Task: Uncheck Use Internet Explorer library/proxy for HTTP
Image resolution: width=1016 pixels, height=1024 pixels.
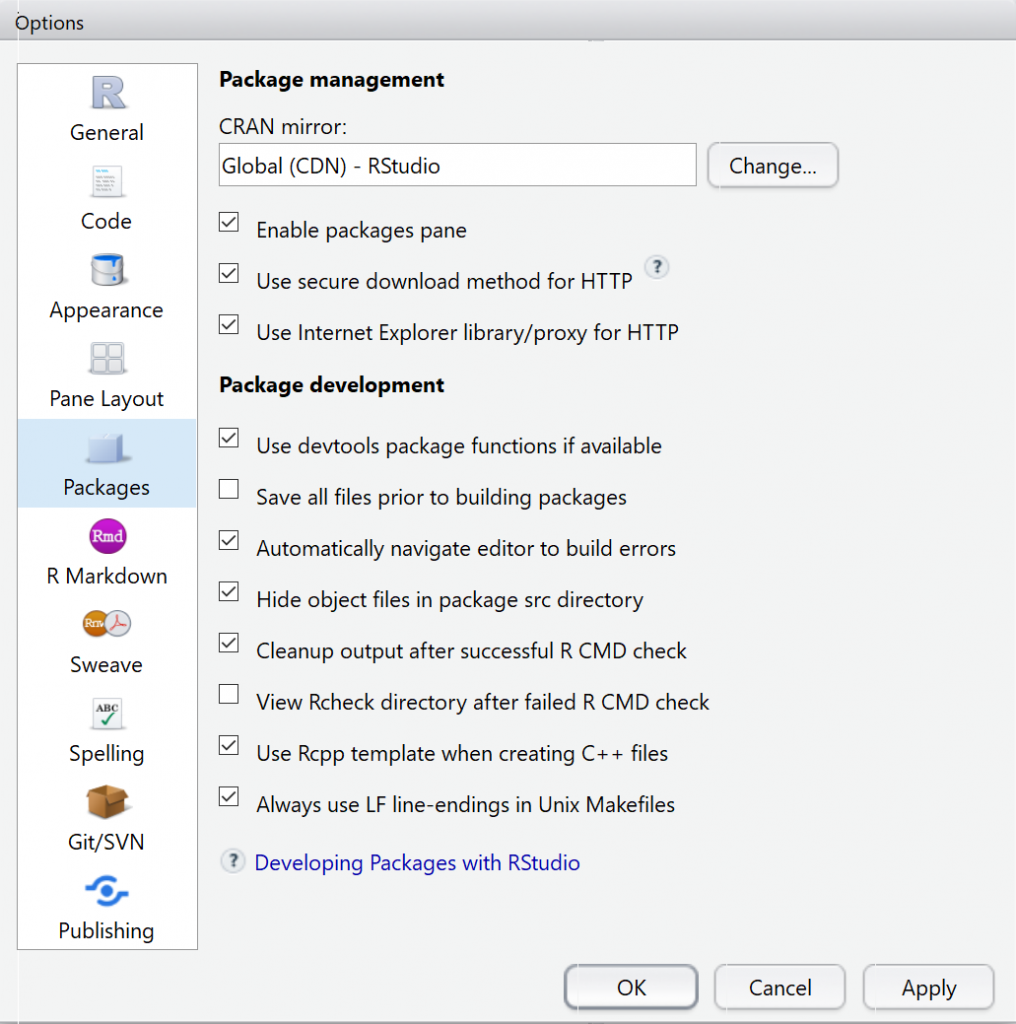Action: (x=229, y=325)
